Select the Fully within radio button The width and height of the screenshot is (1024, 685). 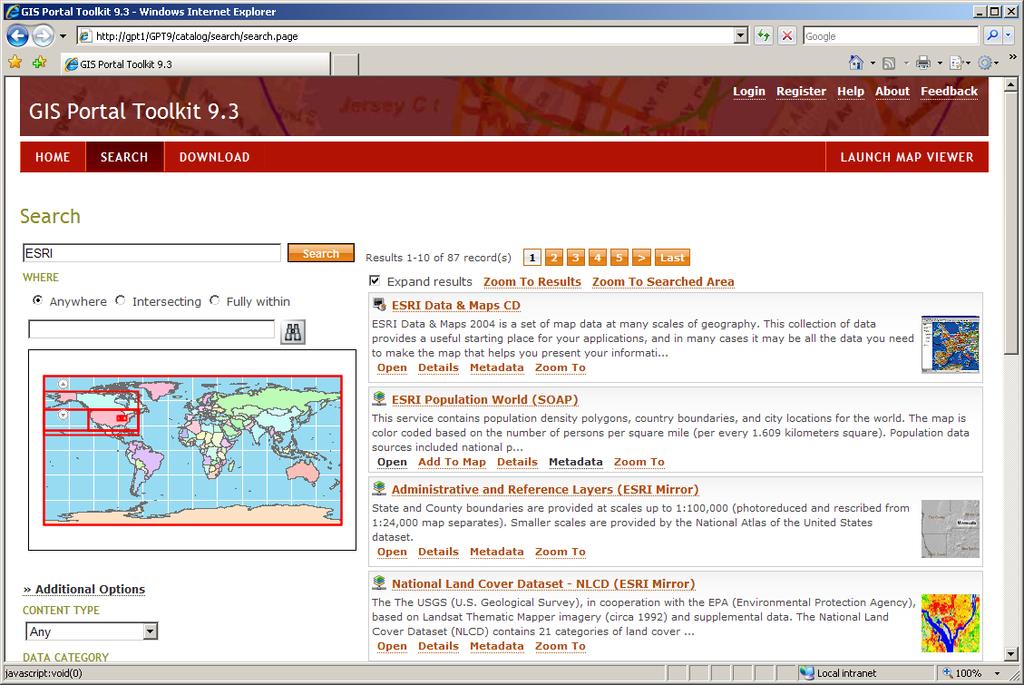[x=214, y=300]
